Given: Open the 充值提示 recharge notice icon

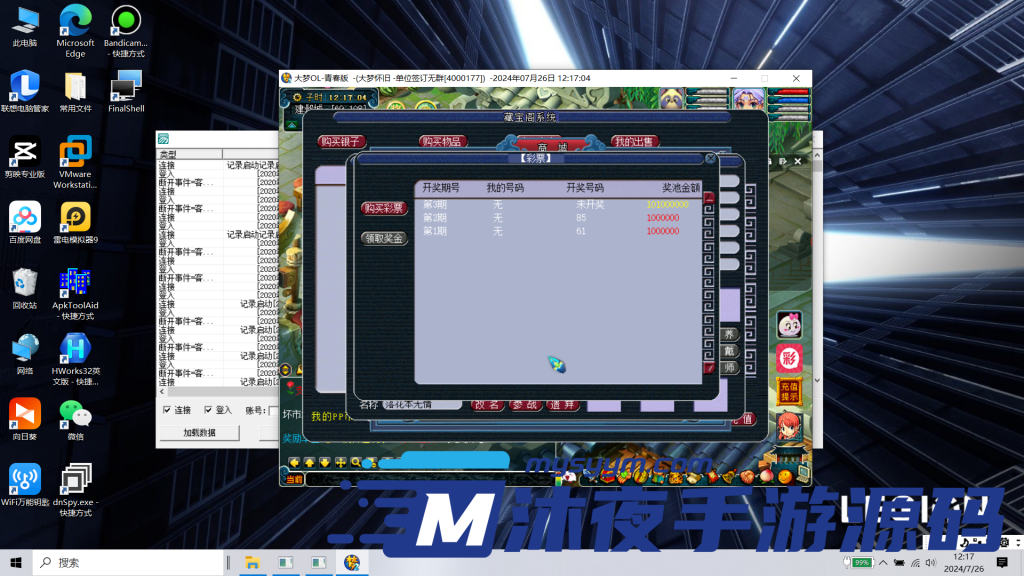Looking at the screenshot, I should (789, 392).
